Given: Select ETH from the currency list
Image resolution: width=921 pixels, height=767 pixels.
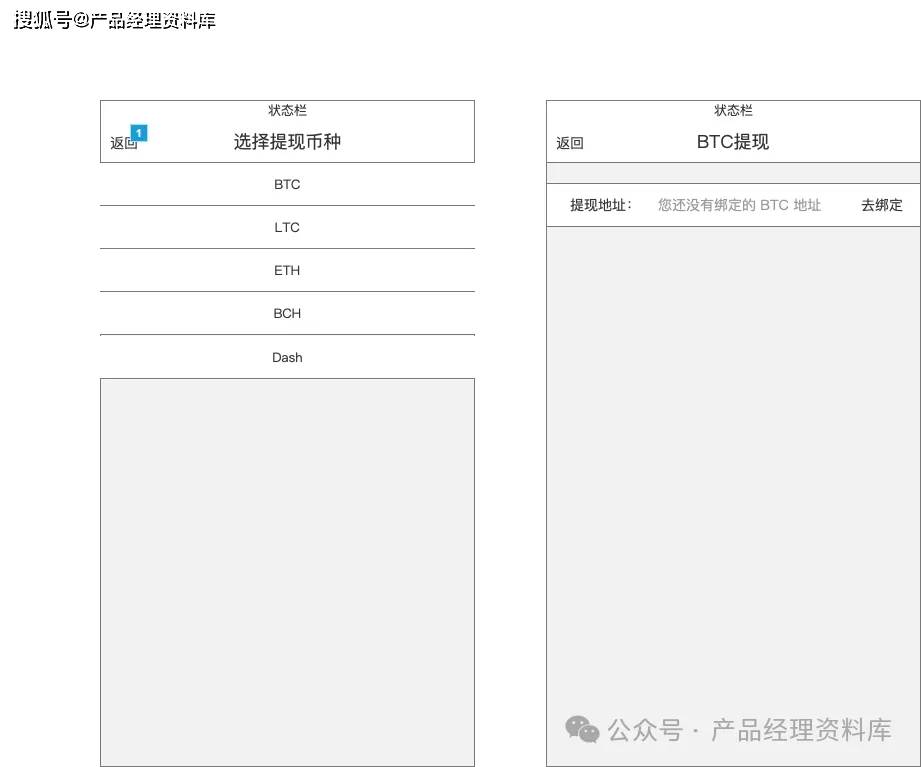Looking at the screenshot, I should pyautogui.click(x=287, y=270).
